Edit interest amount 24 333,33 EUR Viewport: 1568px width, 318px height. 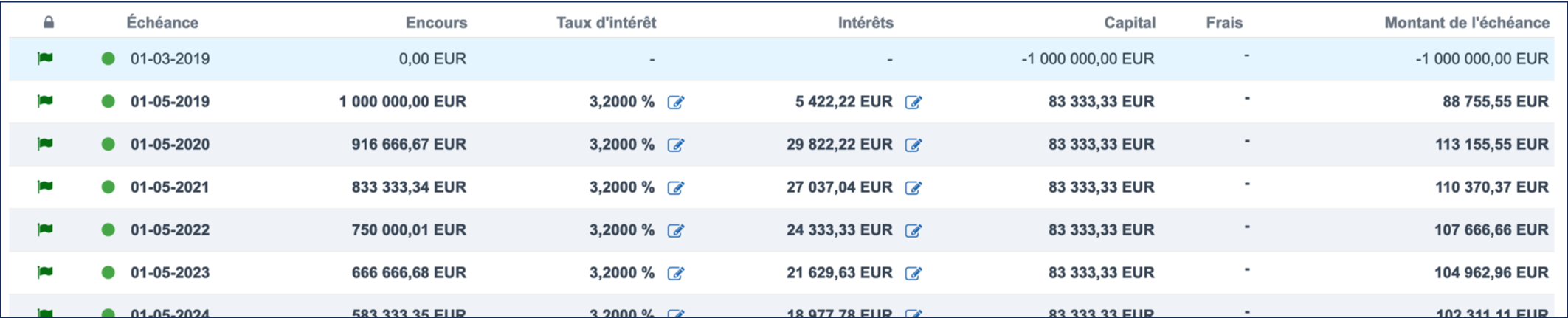[913, 230]
